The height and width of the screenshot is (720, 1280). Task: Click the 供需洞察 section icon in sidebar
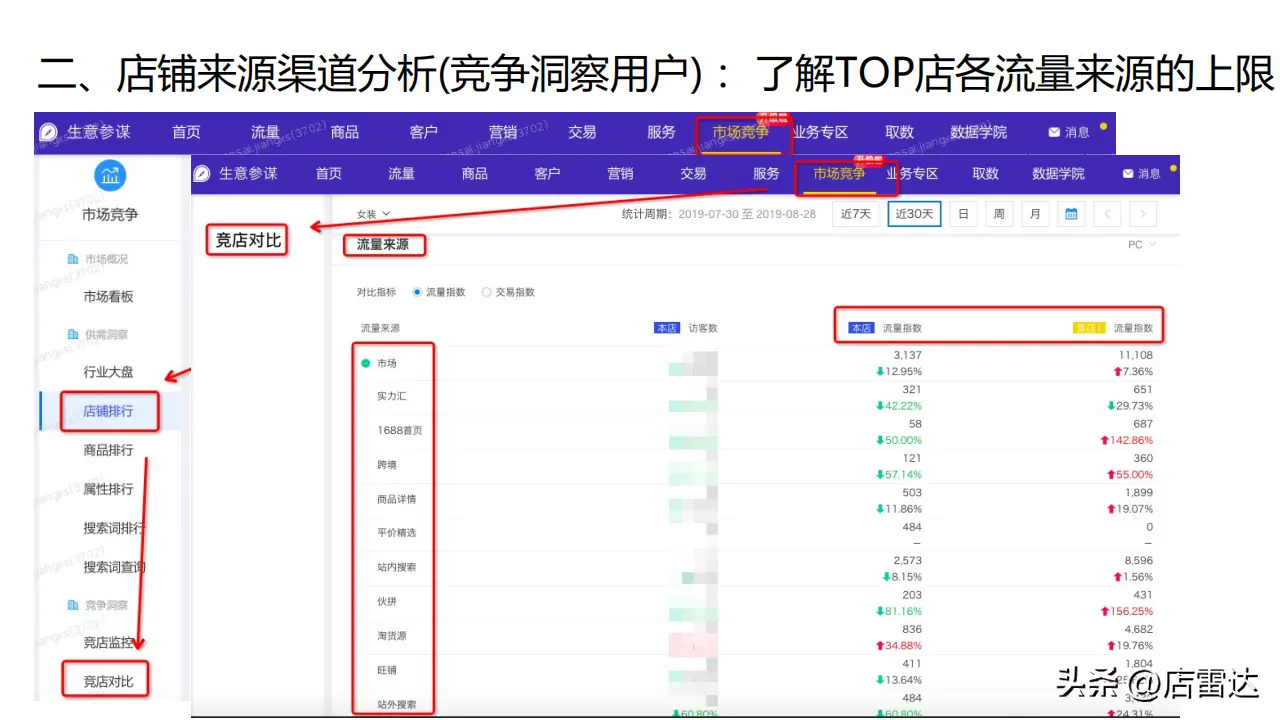73,334
